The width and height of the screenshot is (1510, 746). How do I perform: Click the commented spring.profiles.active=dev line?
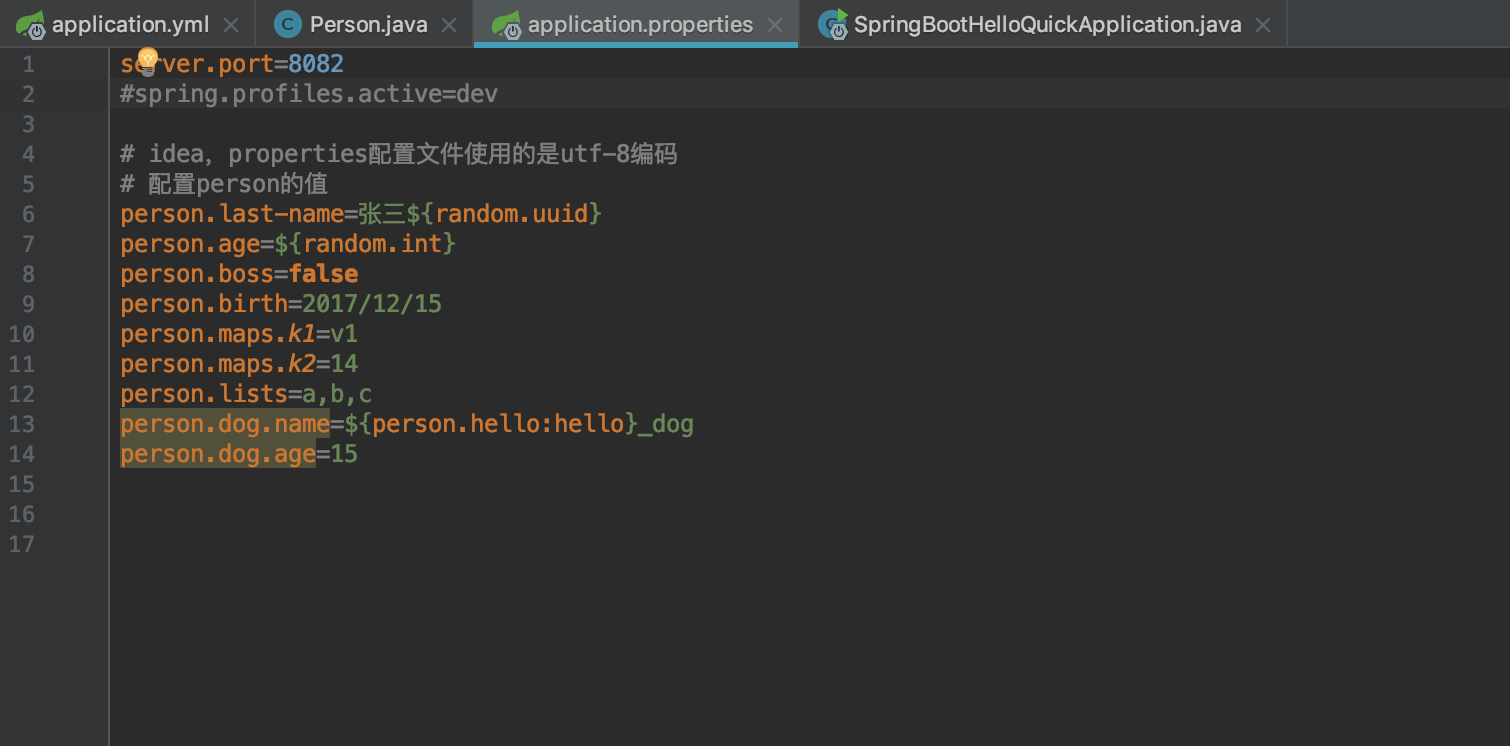click(309, 94)
